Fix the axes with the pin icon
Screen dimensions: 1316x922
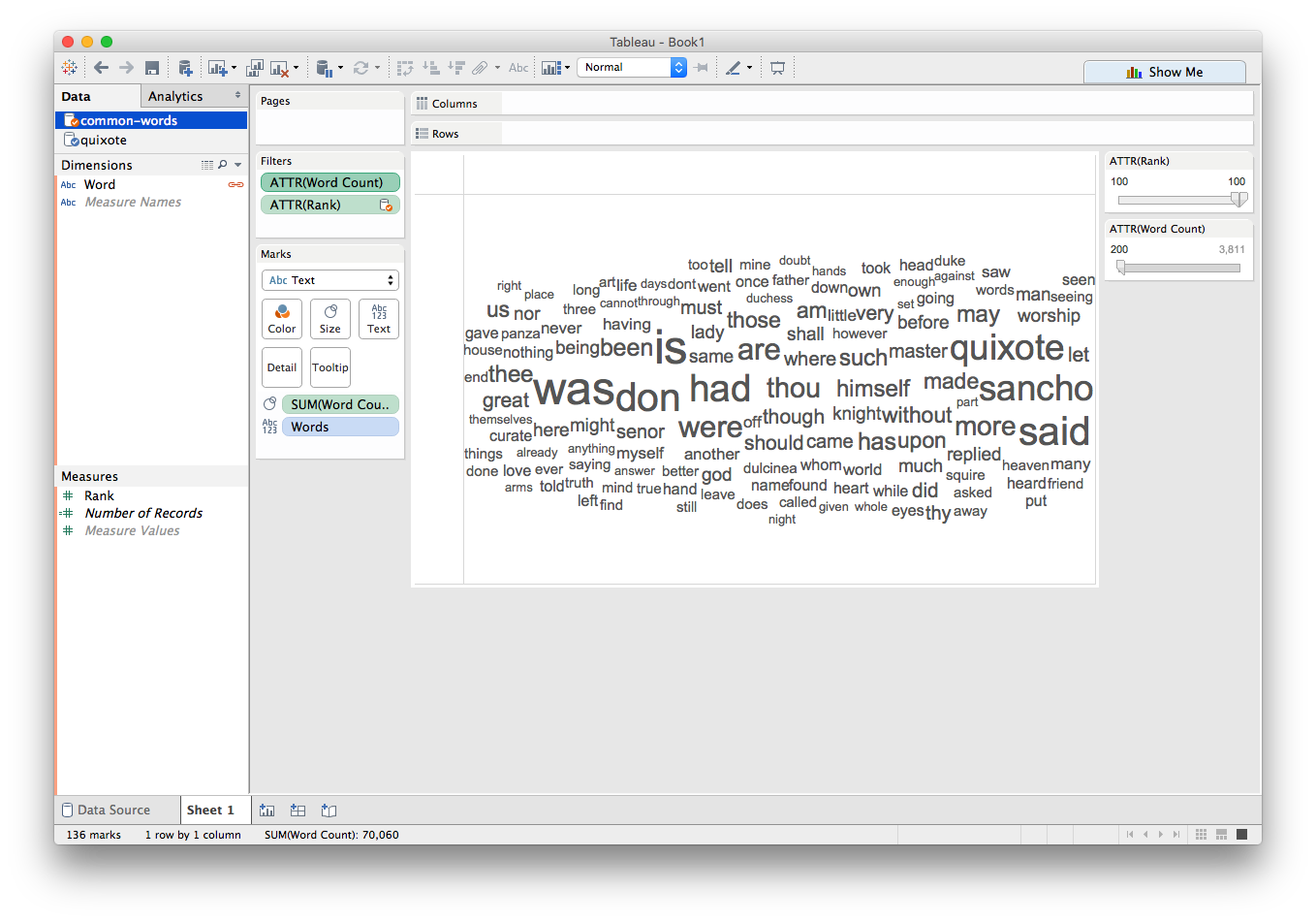[702, 68]
